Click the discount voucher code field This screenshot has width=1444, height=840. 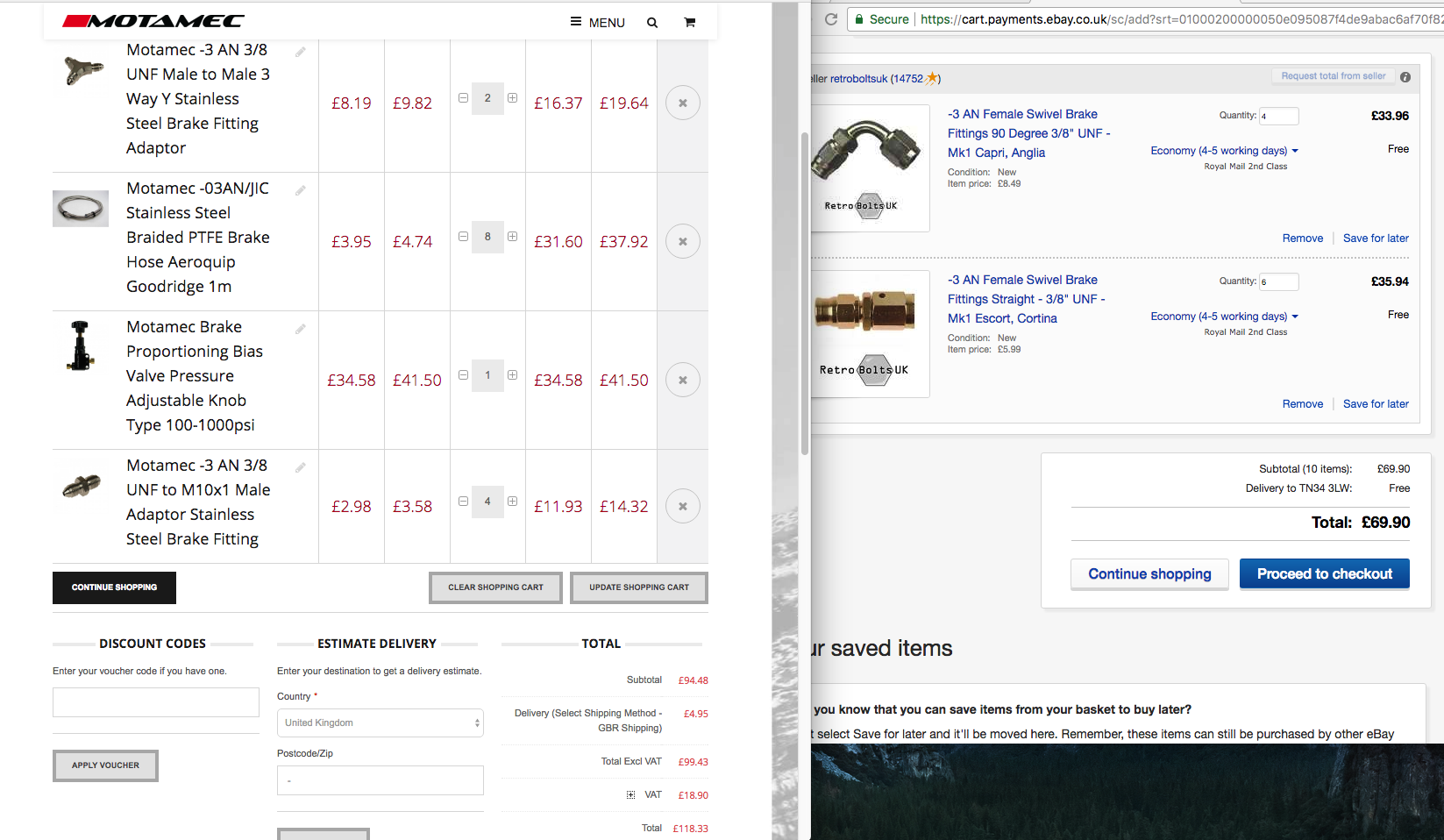(x=156, y=702)
